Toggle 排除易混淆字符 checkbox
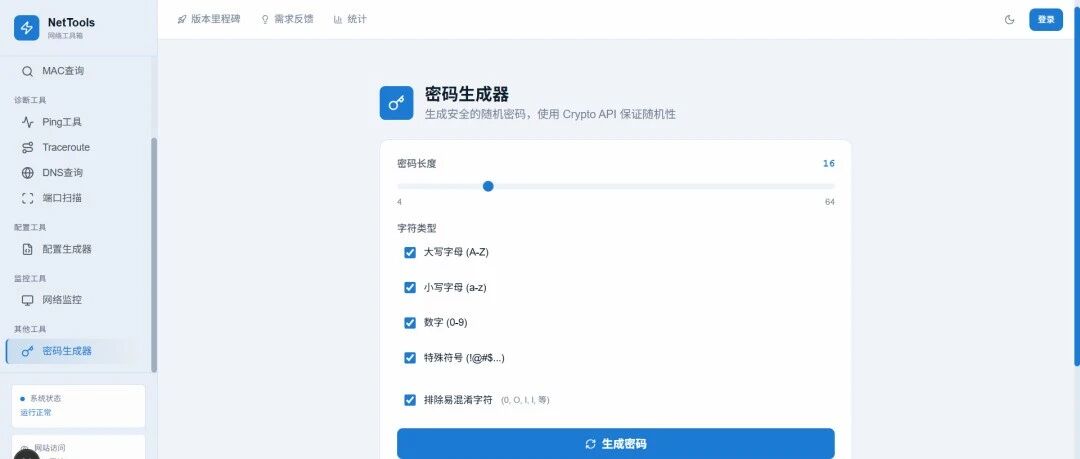Screen dimensions: 1080x459 pyautogui.click(x=410, y=400)
